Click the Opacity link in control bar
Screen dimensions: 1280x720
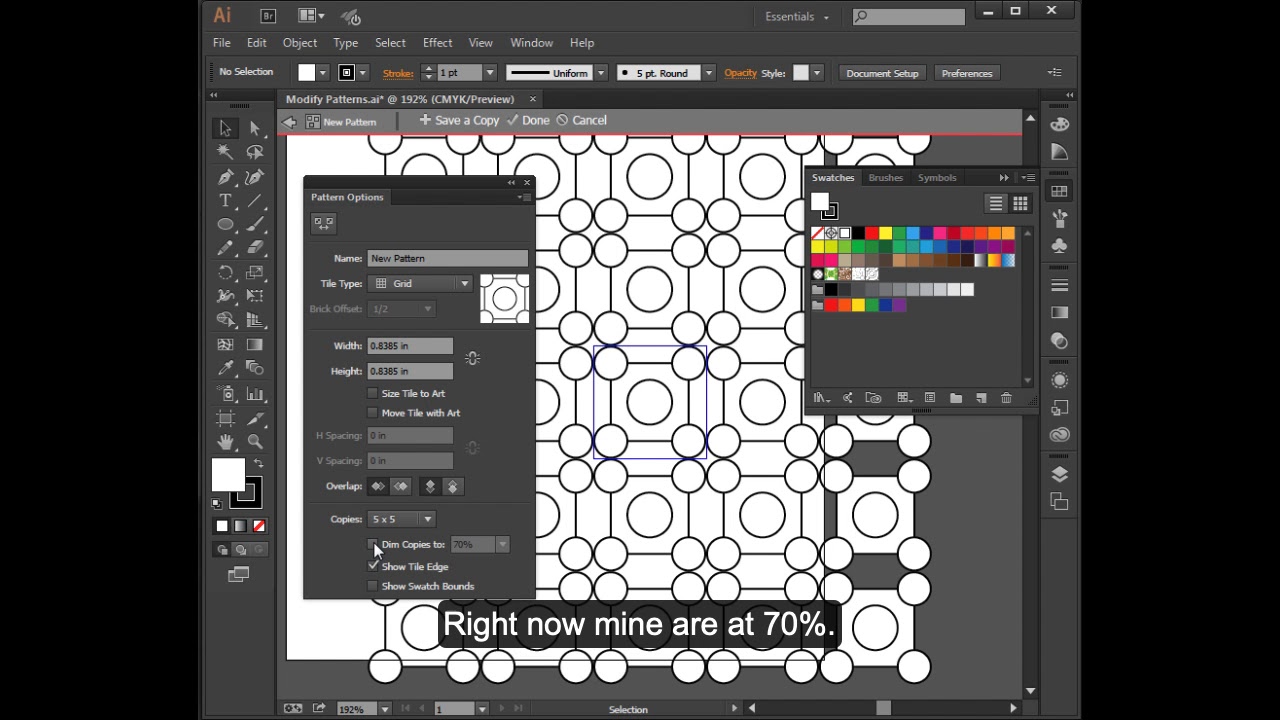[740, 73]
